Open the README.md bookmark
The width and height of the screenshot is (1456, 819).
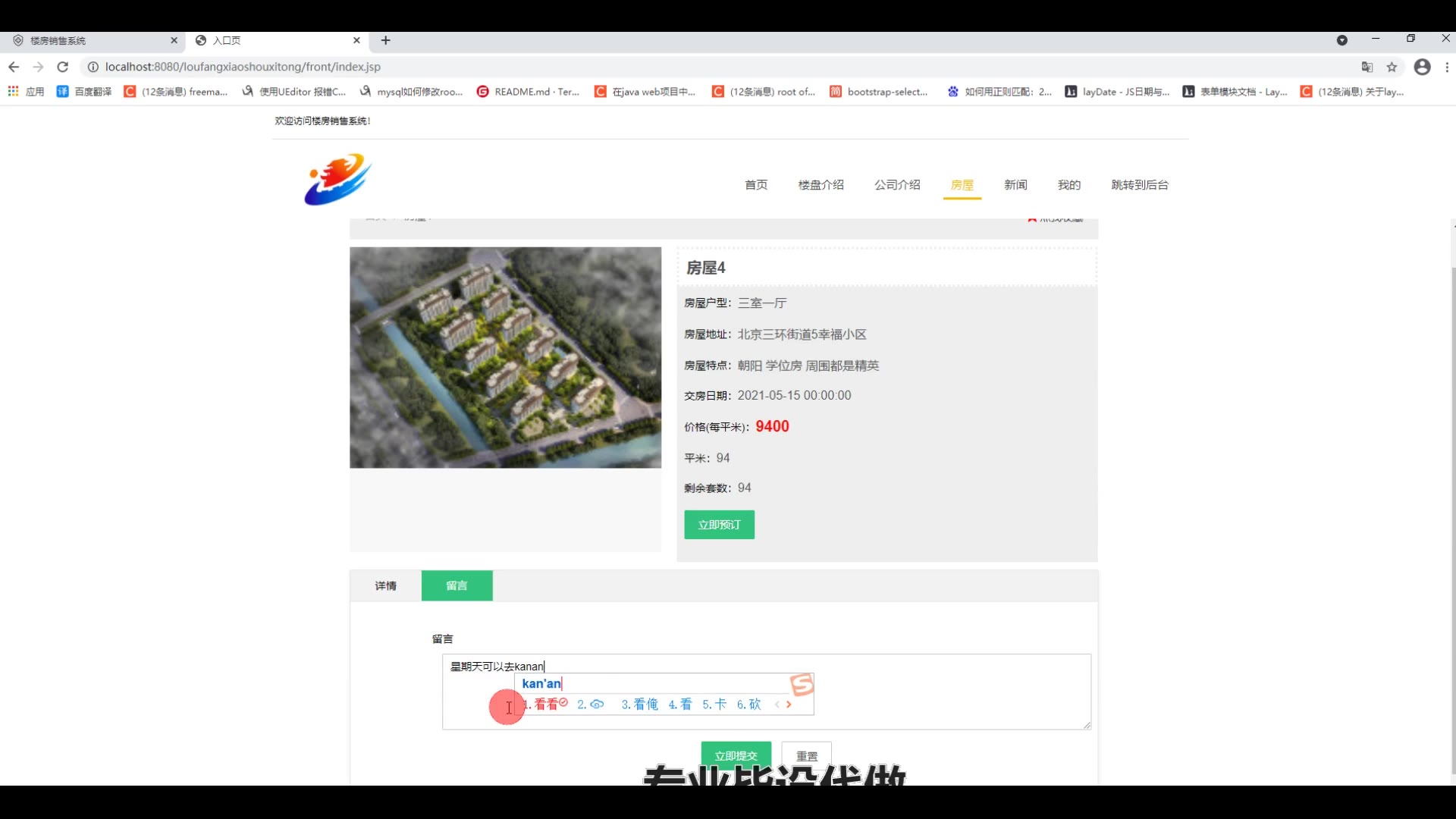tap(529, 92)
